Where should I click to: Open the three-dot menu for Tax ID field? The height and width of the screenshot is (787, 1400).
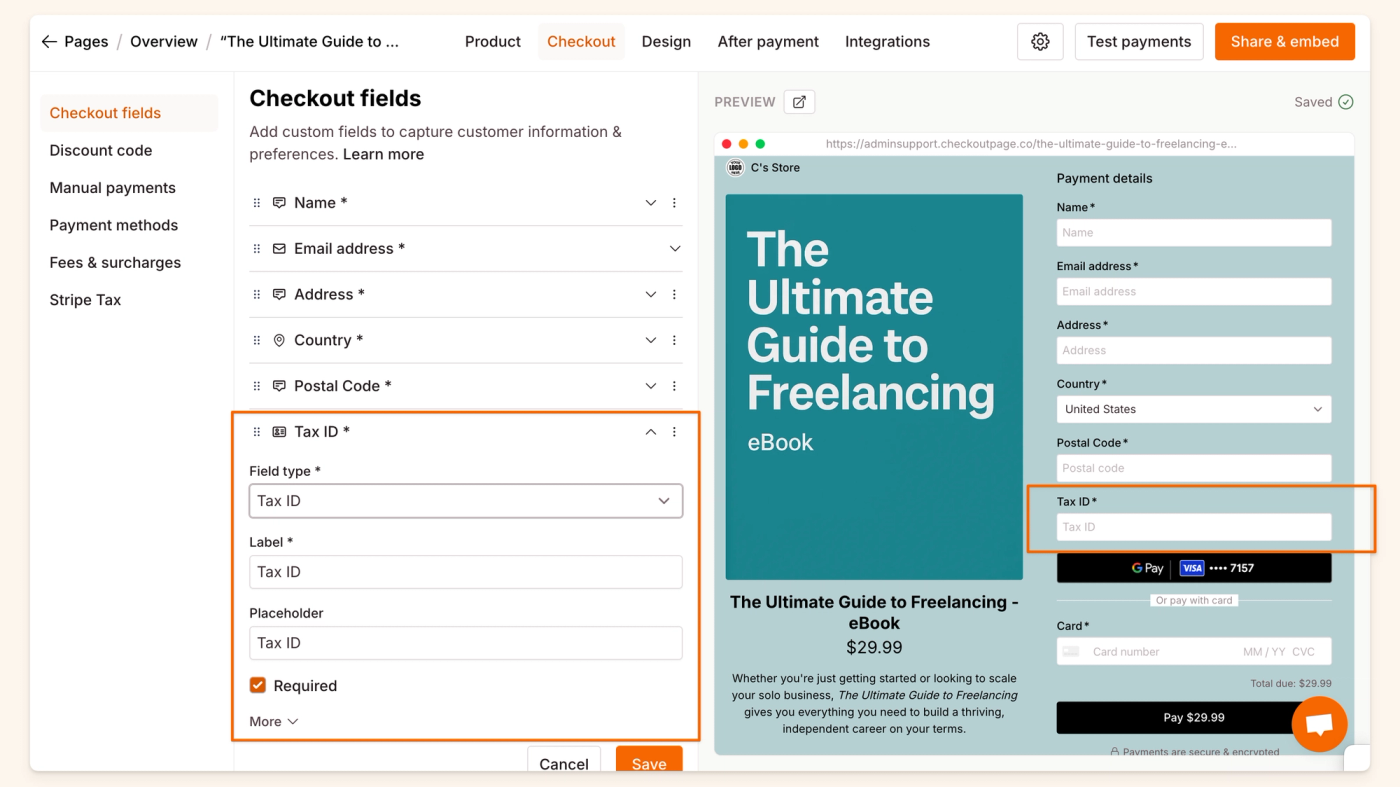(674, 432)
